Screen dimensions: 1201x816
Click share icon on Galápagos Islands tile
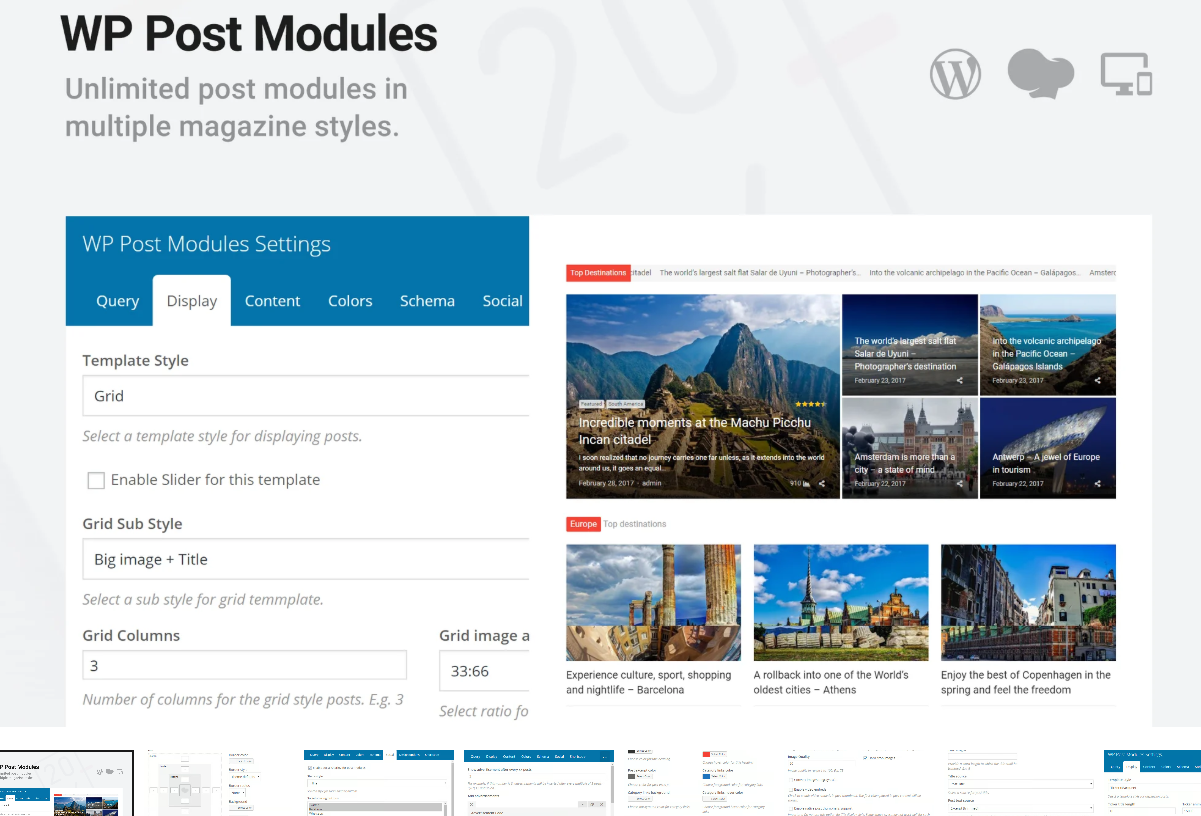(1097, 381)
